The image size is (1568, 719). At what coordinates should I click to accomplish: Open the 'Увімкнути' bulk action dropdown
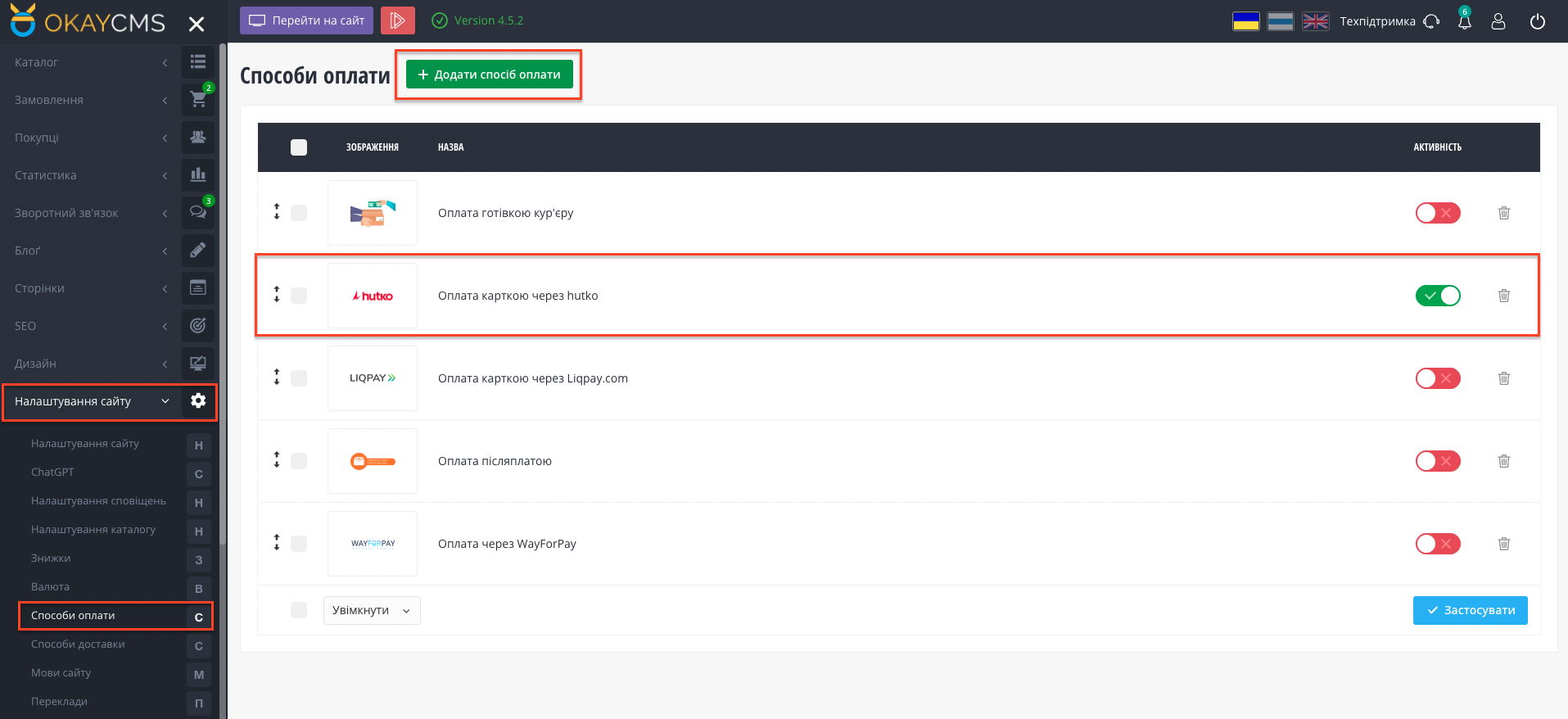point(372,610)
